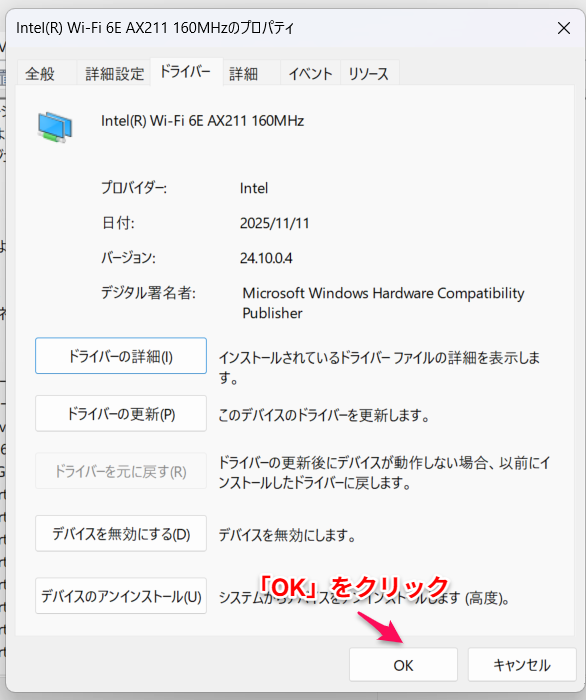Select the ドライバー tab
586x700 pixels.
pyautogui.click(x=185, y=71)
